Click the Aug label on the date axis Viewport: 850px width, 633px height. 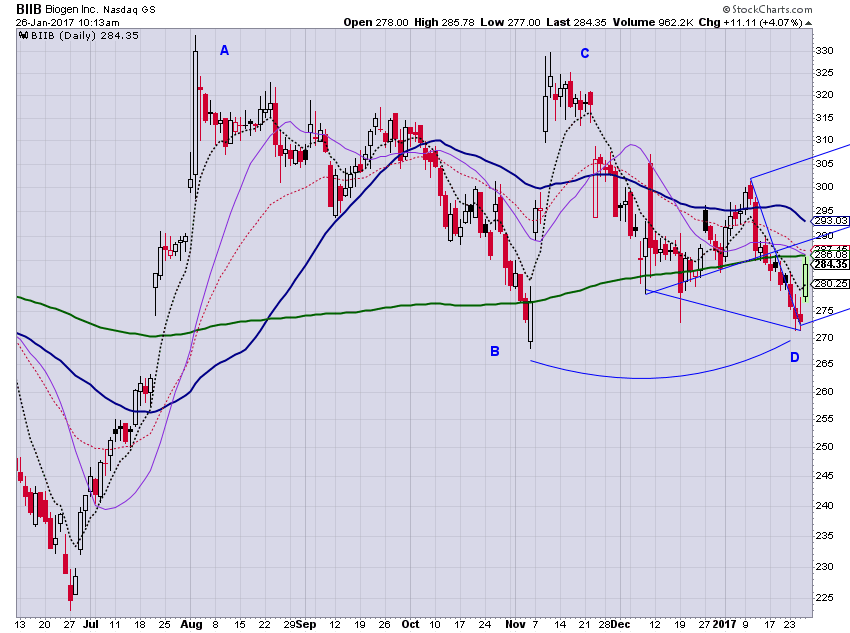click(191, 624)
